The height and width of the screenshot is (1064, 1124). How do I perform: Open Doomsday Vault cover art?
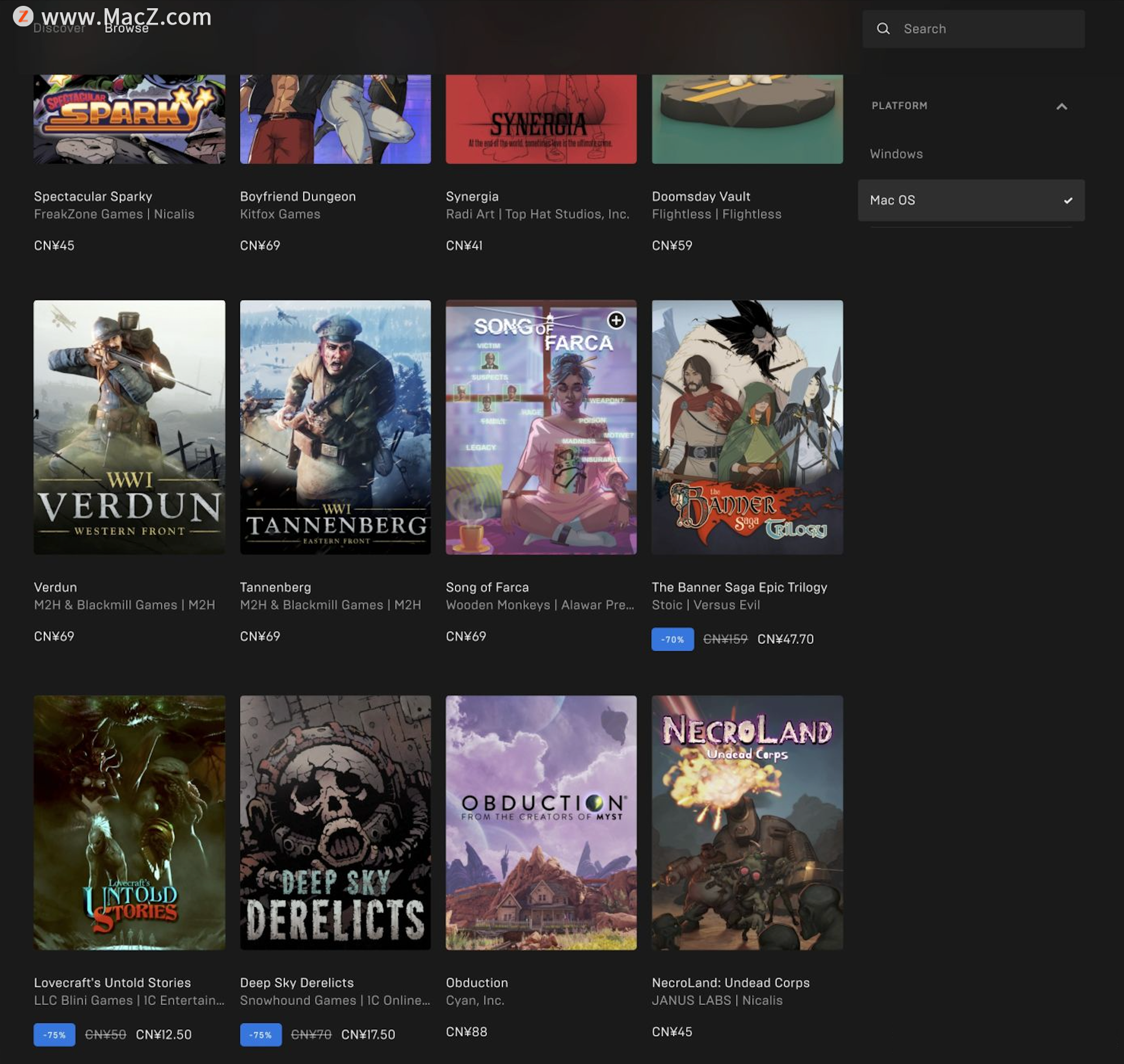(x=747, y=119)
